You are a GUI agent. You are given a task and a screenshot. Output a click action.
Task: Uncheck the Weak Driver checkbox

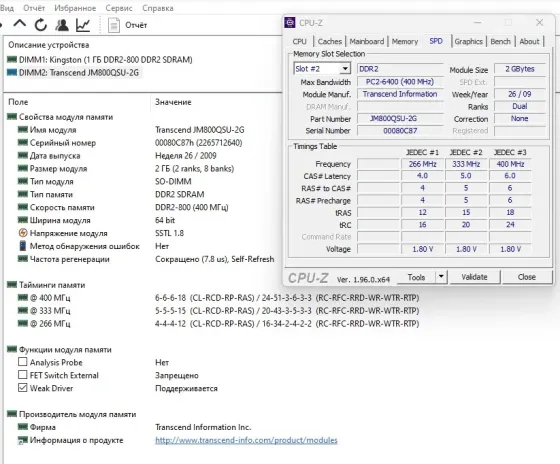pos(22,388)
